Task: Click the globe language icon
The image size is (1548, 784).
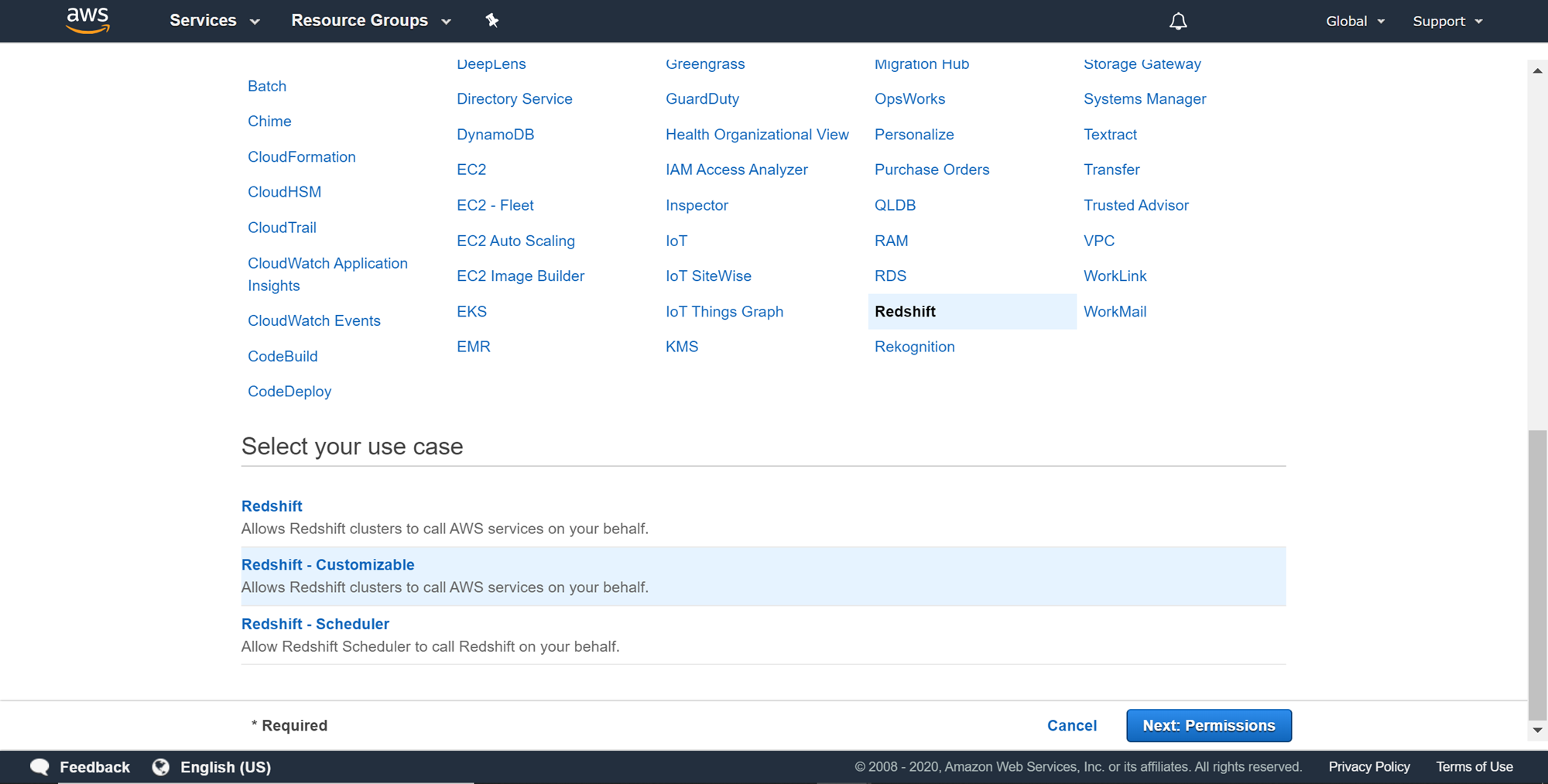Action: coord(161,767)
